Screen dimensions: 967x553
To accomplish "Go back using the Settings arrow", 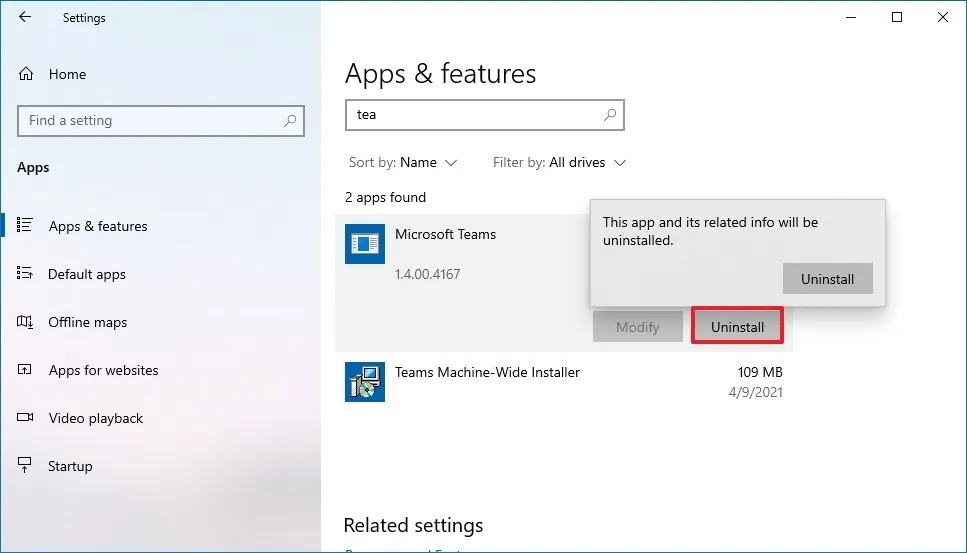I will coord(25,17).
